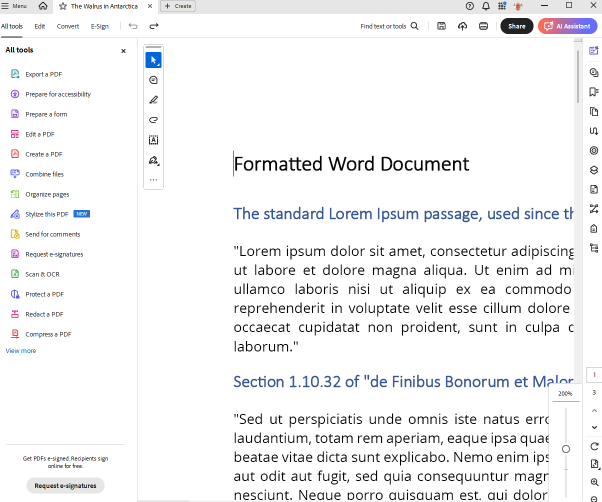
Task: Click the Share button
Action: coord(516,26)
